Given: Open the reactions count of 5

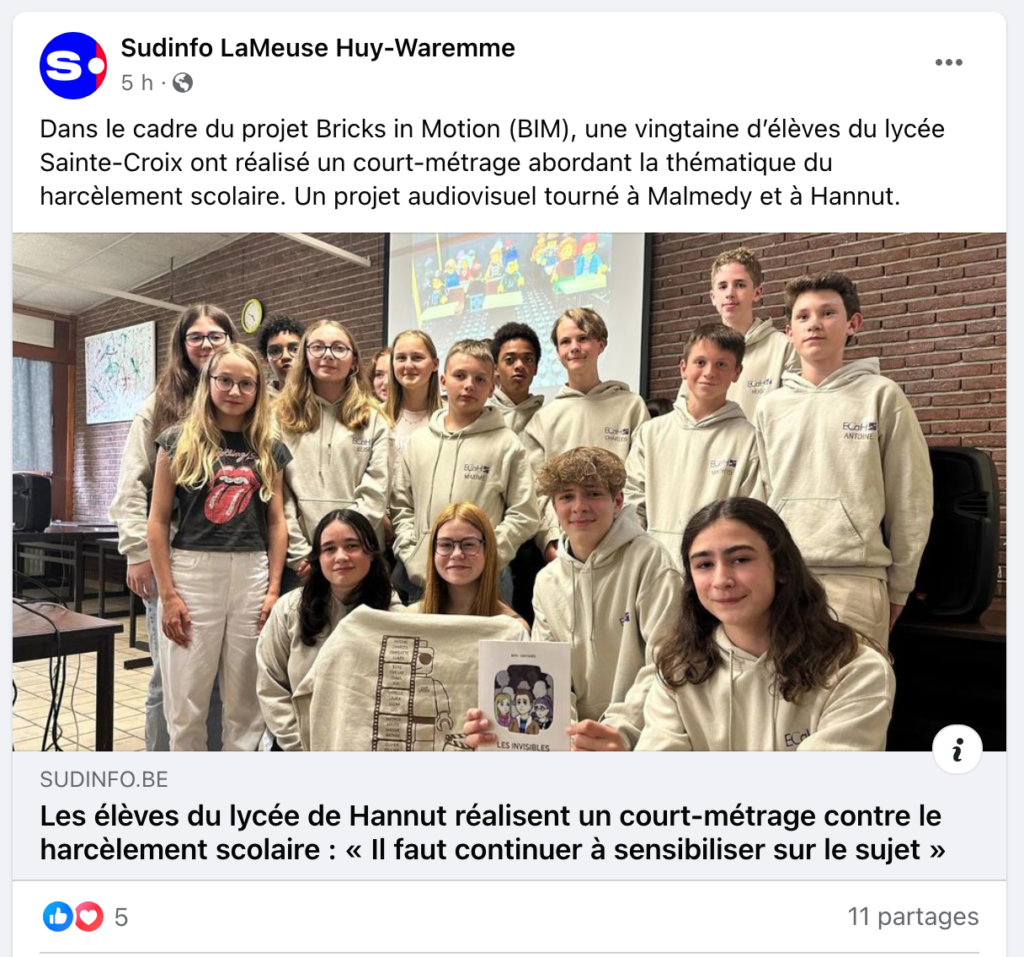Looking at the screenshot, I should [121, 917].
